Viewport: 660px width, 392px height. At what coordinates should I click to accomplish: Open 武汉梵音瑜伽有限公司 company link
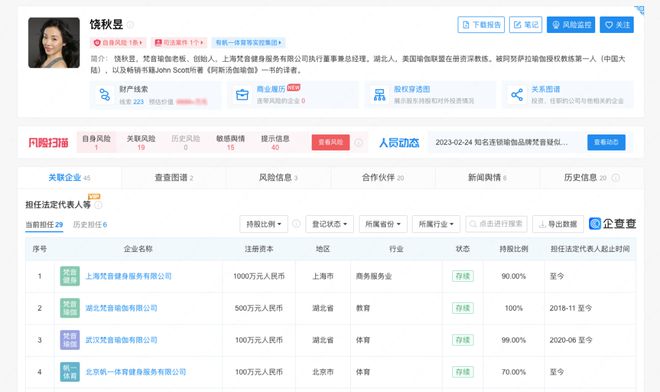[x=121, y=340]
